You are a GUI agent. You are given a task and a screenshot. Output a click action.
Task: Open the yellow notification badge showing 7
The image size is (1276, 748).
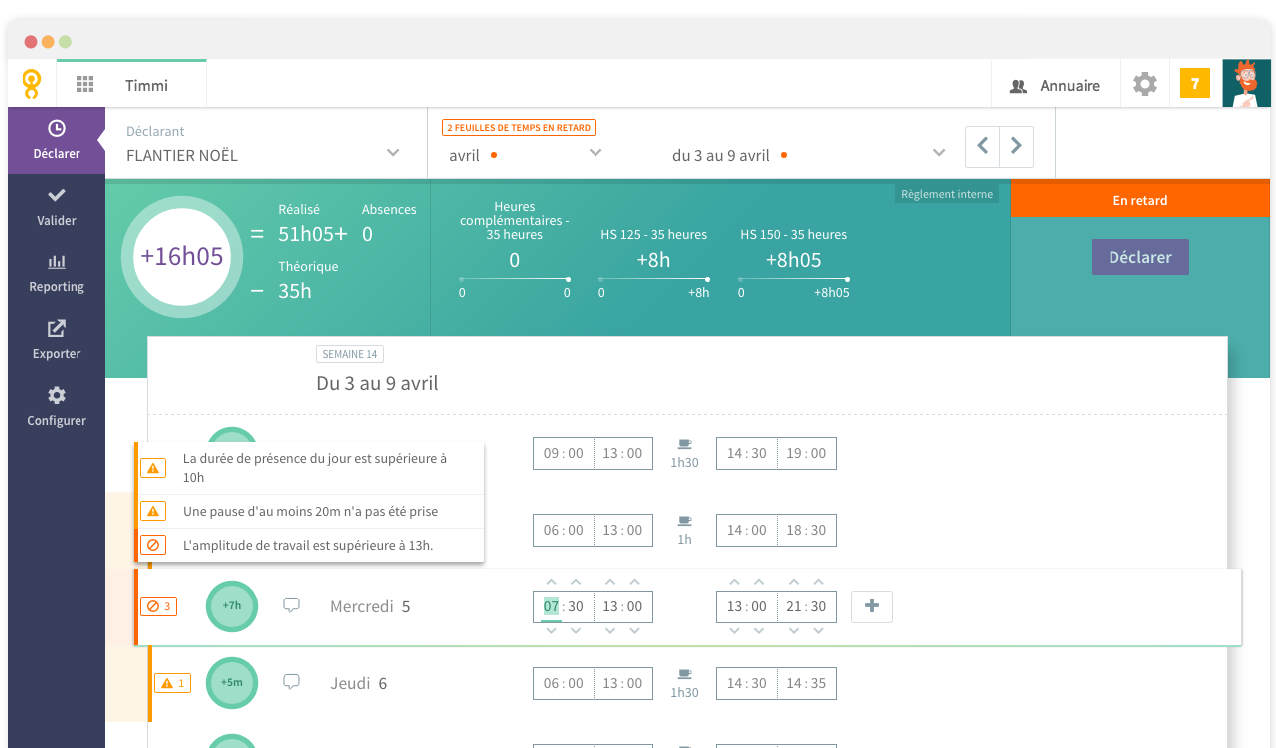point(1195,83)
